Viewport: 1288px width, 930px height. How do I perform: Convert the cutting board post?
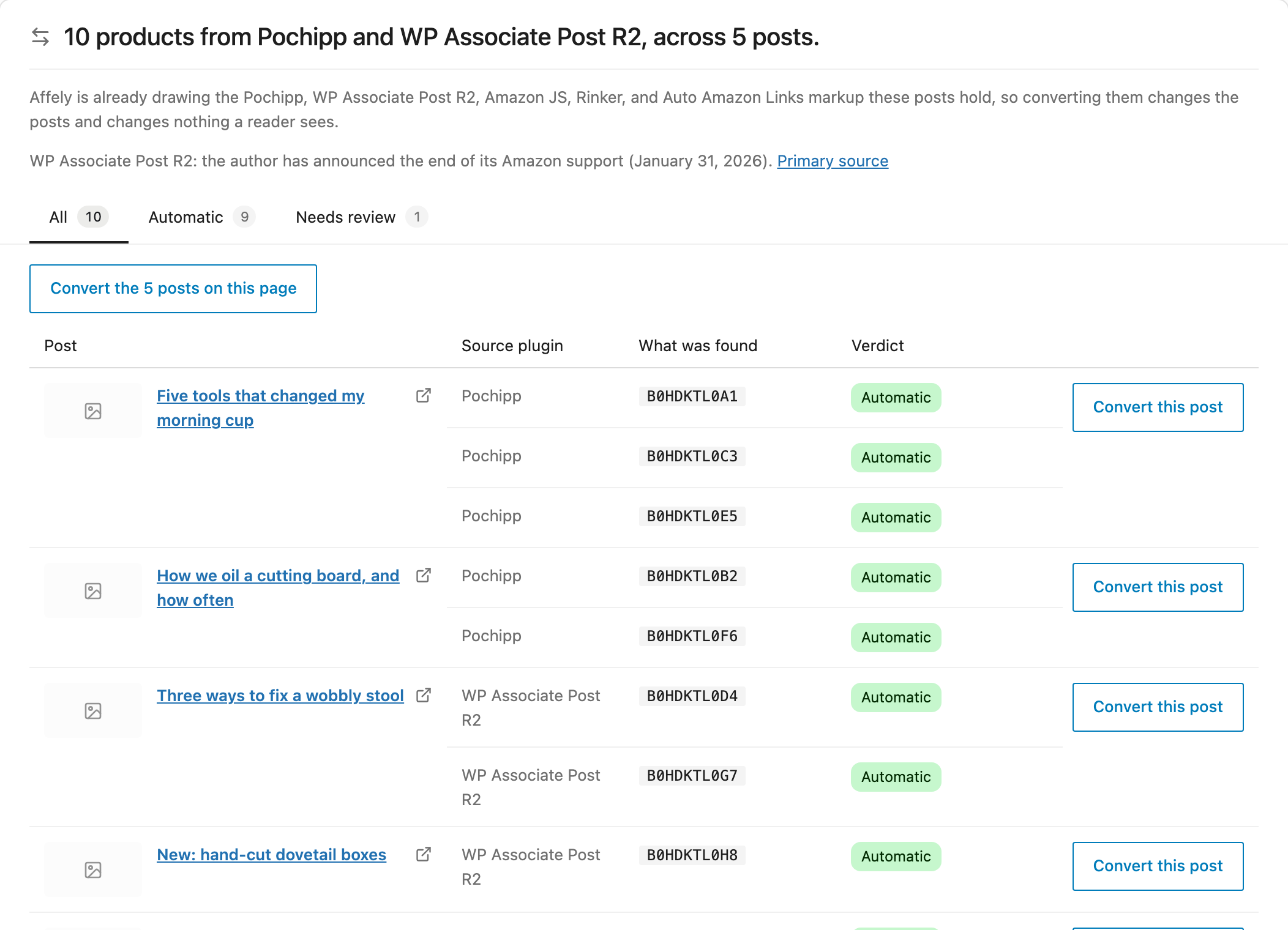(x=1158, y=587)
